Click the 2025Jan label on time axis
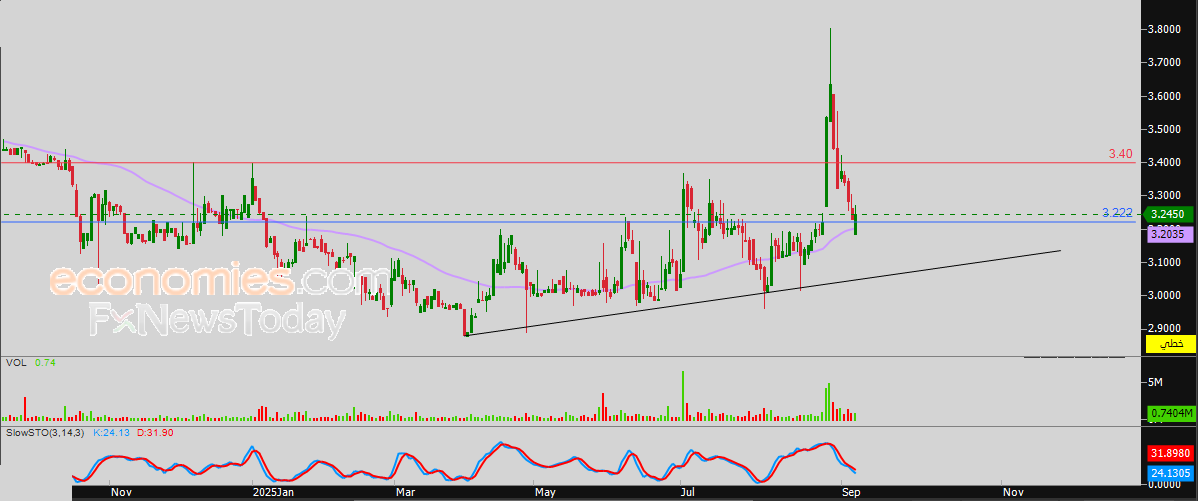The height and width of the screenshot is (501, 1198). [272, 494]
